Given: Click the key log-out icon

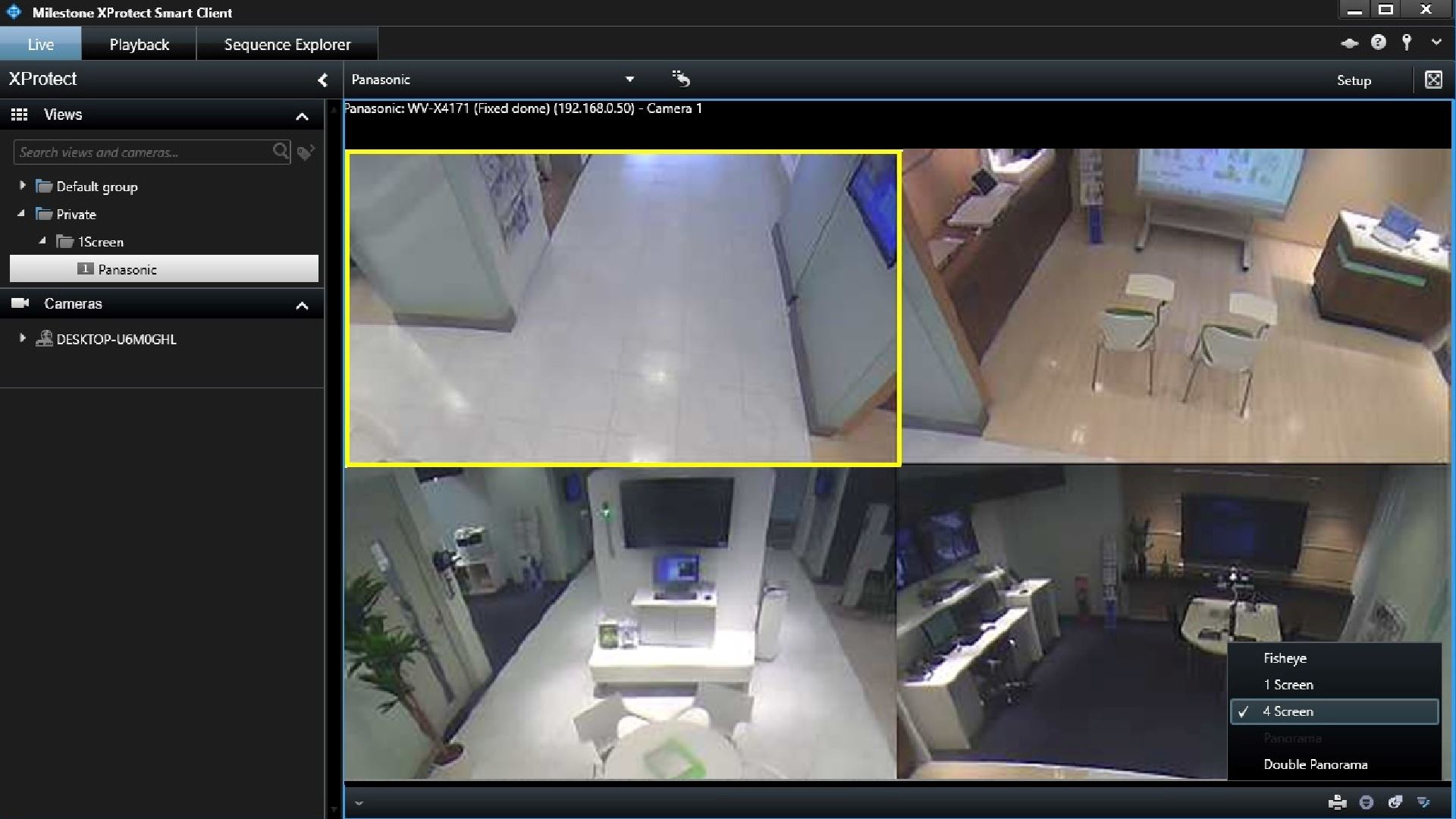Looking at the screenshot, I should pyautogui.click(x=1407, y=43).
